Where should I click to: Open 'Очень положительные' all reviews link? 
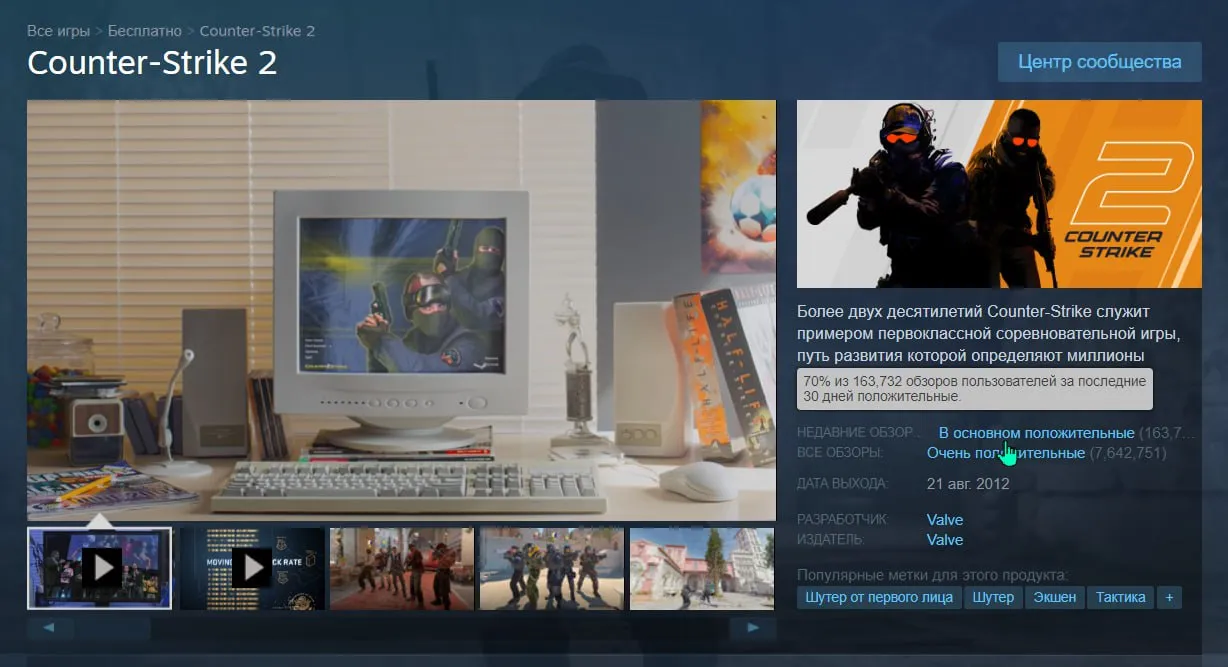point(1006,453)
